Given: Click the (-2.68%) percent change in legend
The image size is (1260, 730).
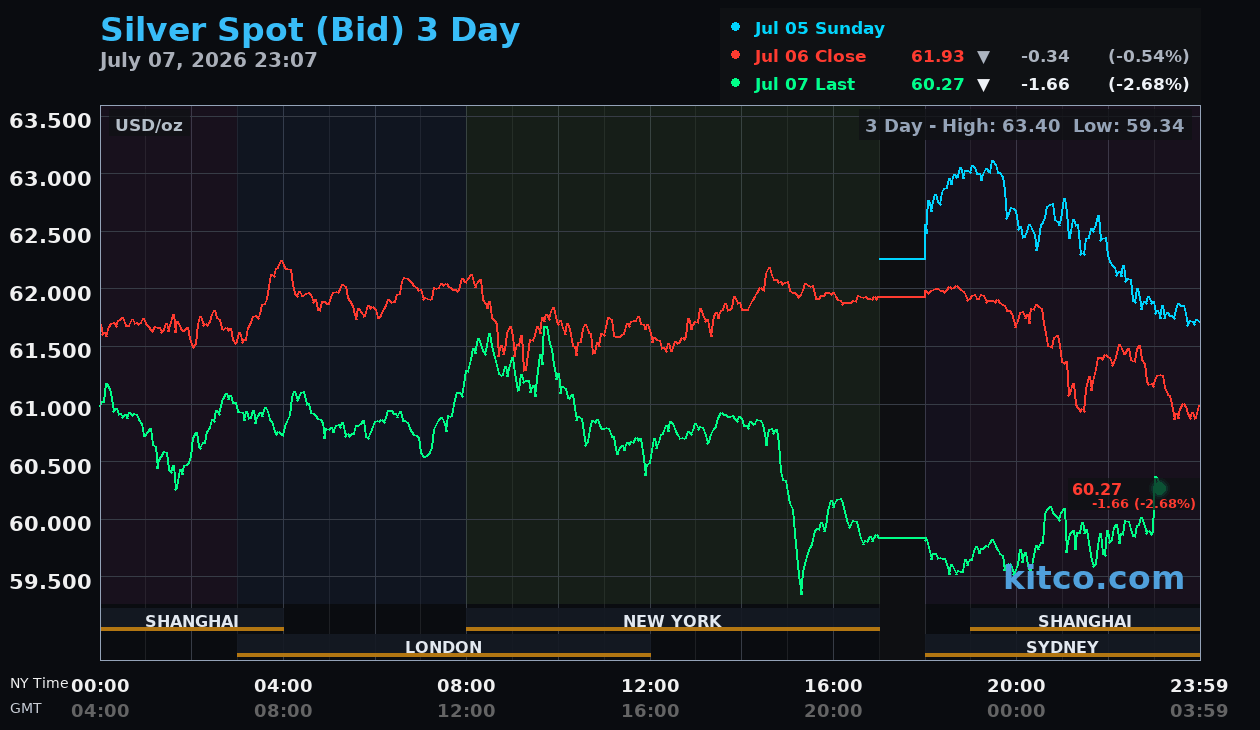Looking at the screenshot, I should [1149, 84].
